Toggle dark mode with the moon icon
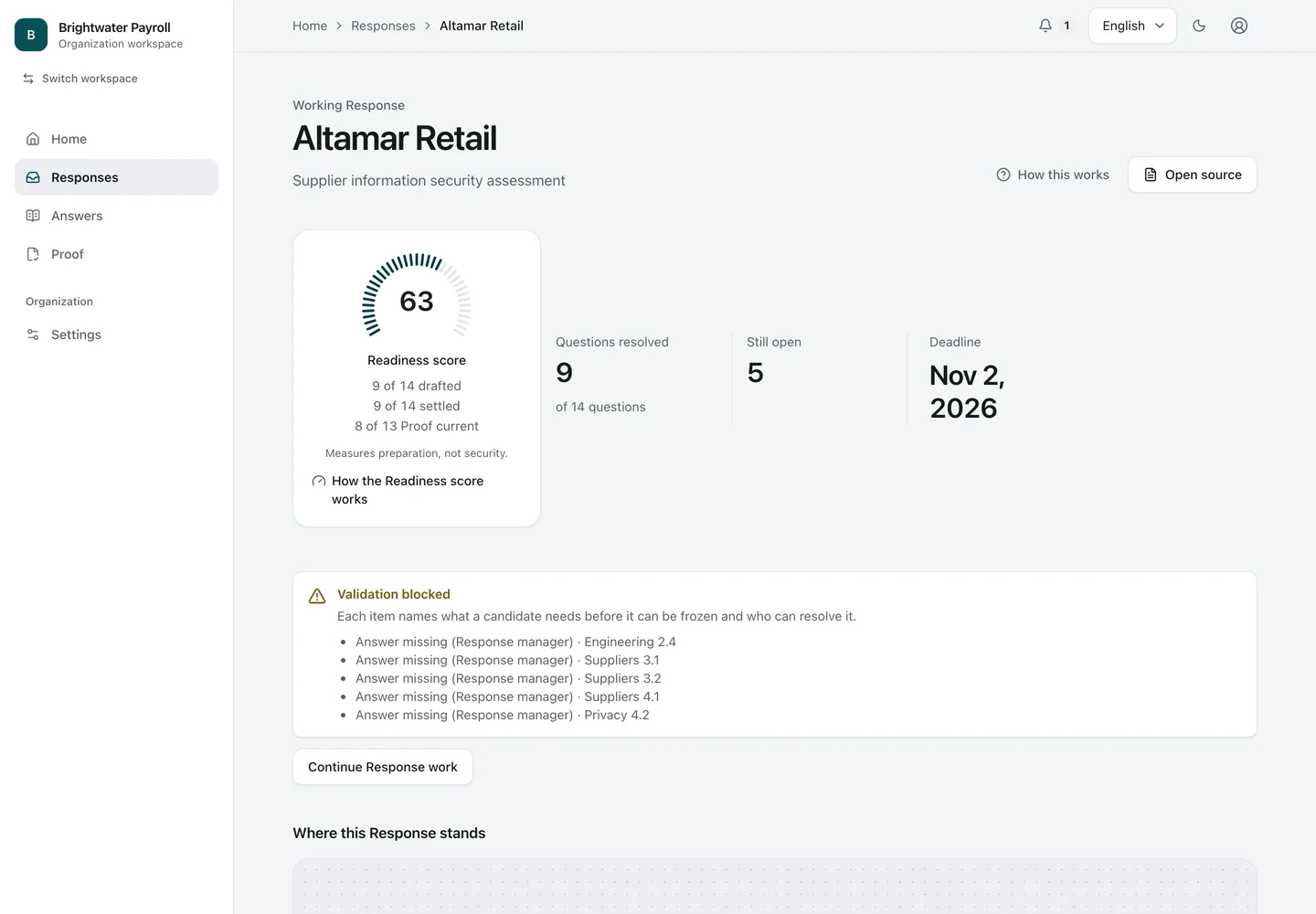1316x914 pixels. (x=1199, y=26)
